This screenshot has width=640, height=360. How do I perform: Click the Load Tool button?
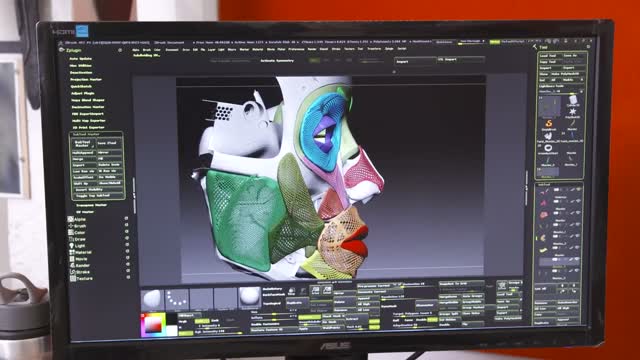(x=548, y=56)
